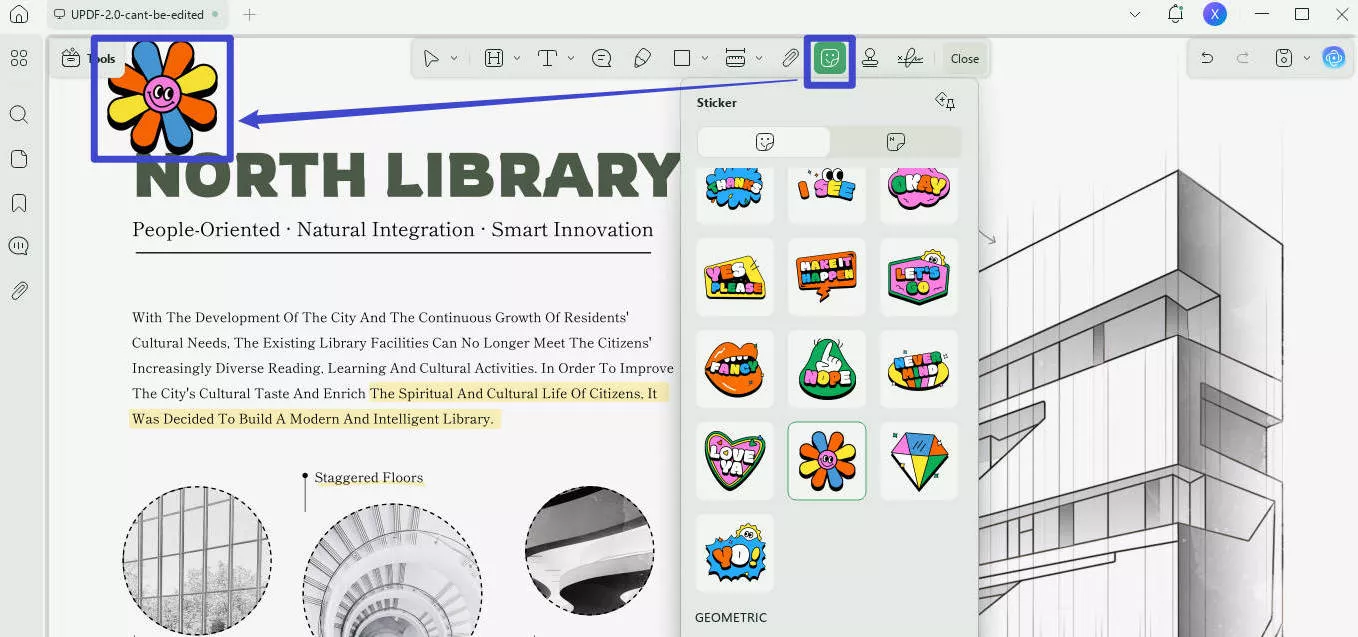Click 'People-Oriented · Natural Integration' subtitle
The image size is (1358, 637).
click(x=303, y=230)
